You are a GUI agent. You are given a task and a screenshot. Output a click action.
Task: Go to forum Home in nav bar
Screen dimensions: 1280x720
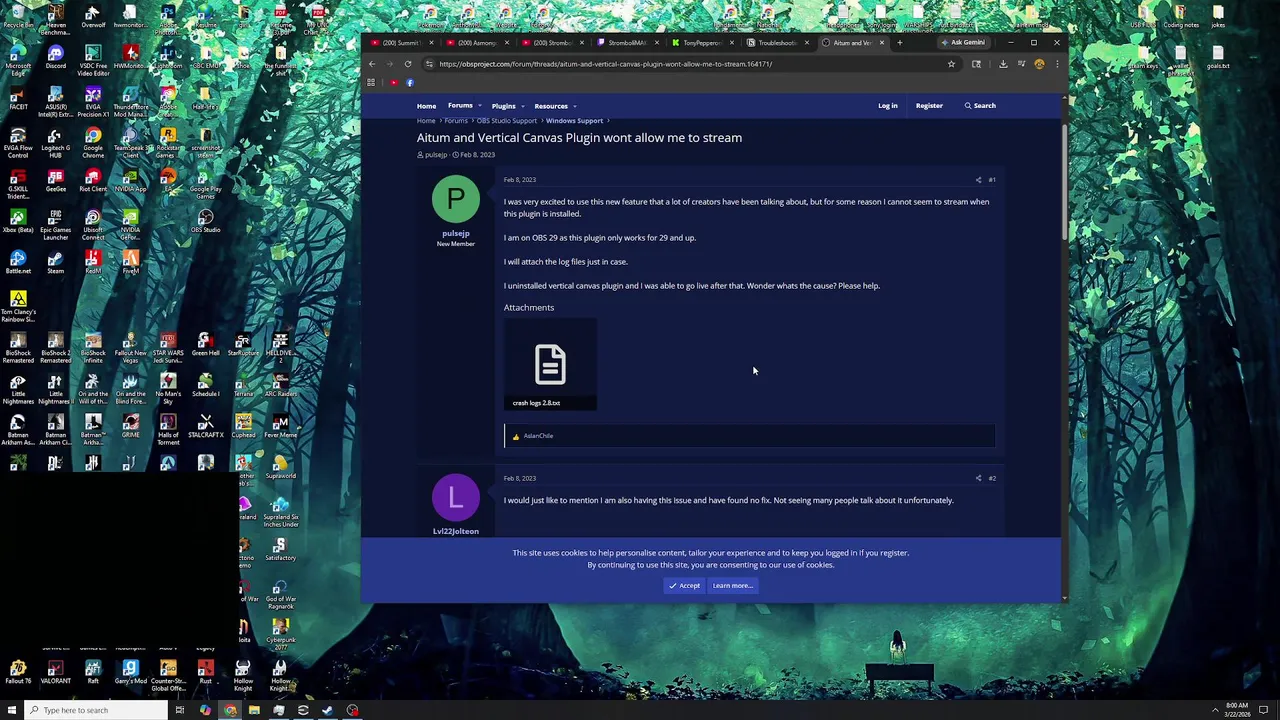coord(426,106)
